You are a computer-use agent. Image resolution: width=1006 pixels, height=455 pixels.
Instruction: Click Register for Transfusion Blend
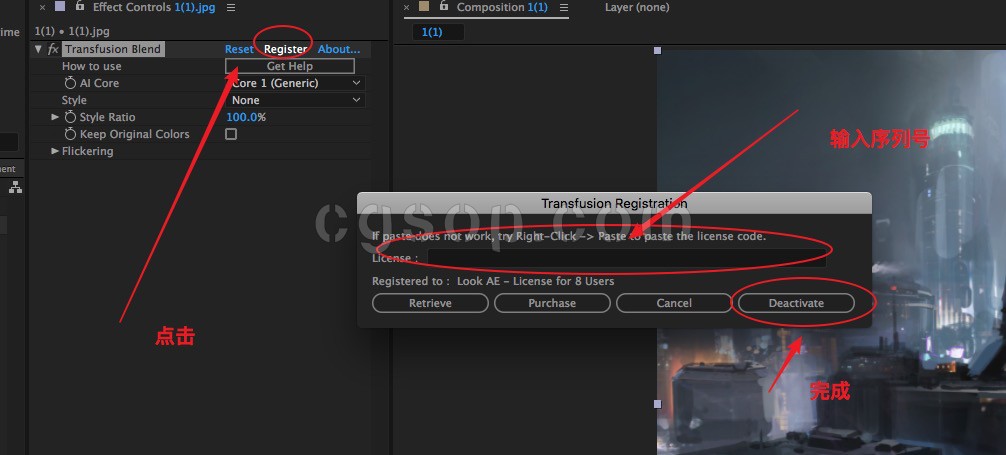[286, 49]
